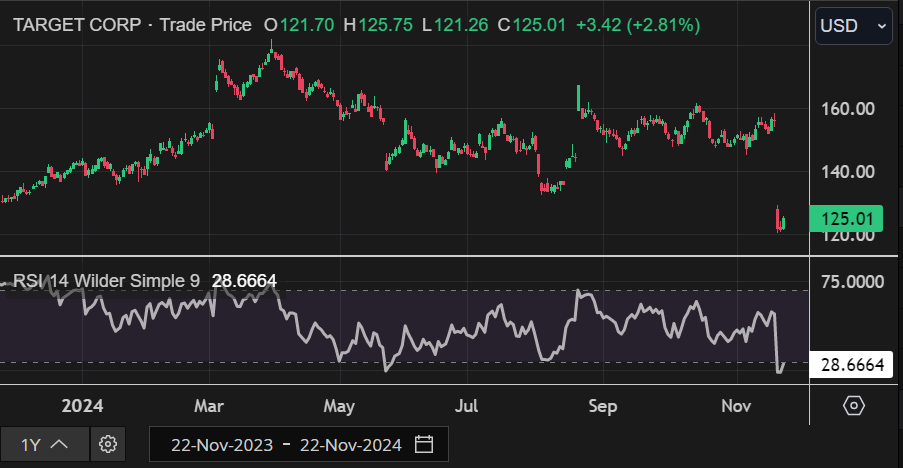Viewport: 903px width, 468px height.
Task: Click the green 125.01 price tag
Action: 846,219
